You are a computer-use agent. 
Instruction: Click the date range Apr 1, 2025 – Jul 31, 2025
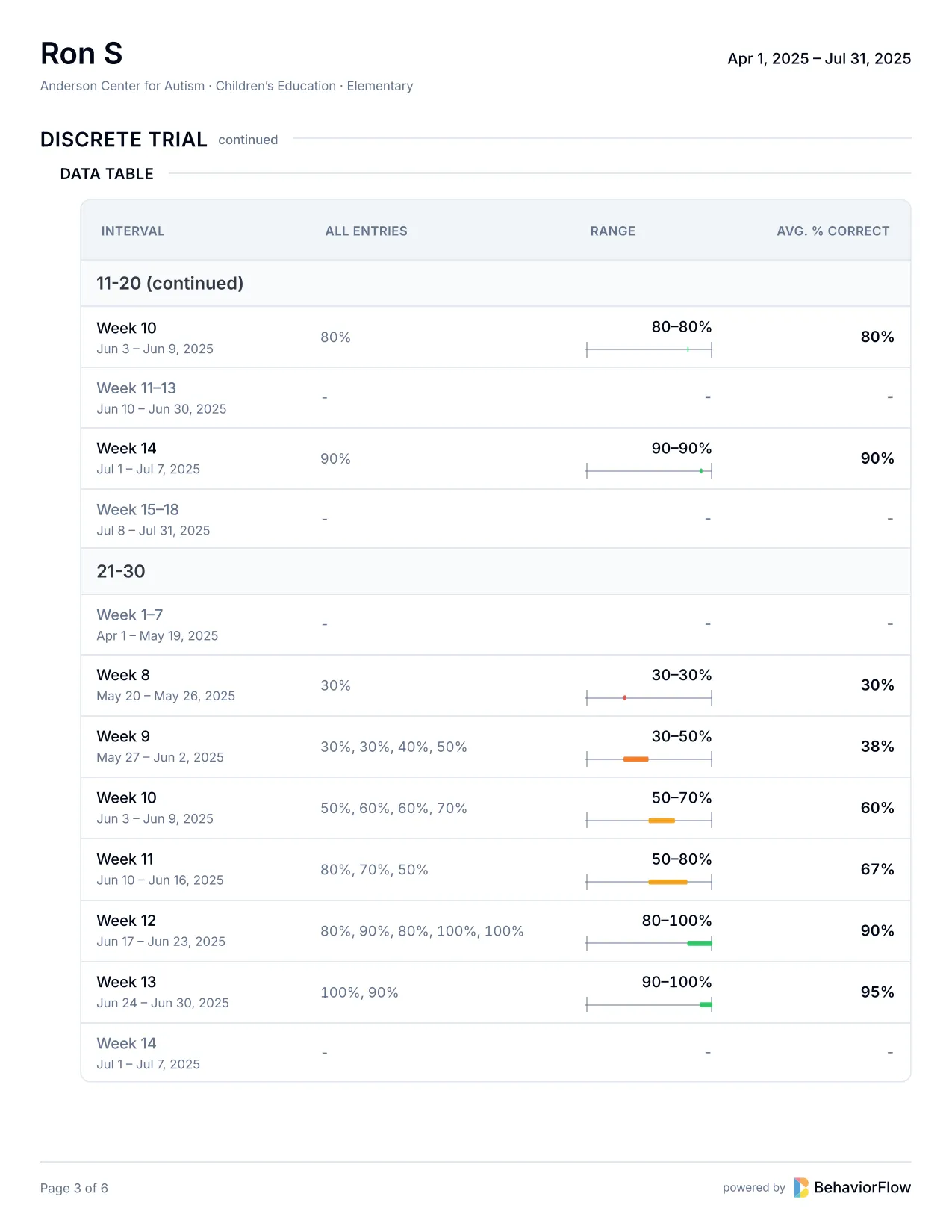click(x=819, y=59)
